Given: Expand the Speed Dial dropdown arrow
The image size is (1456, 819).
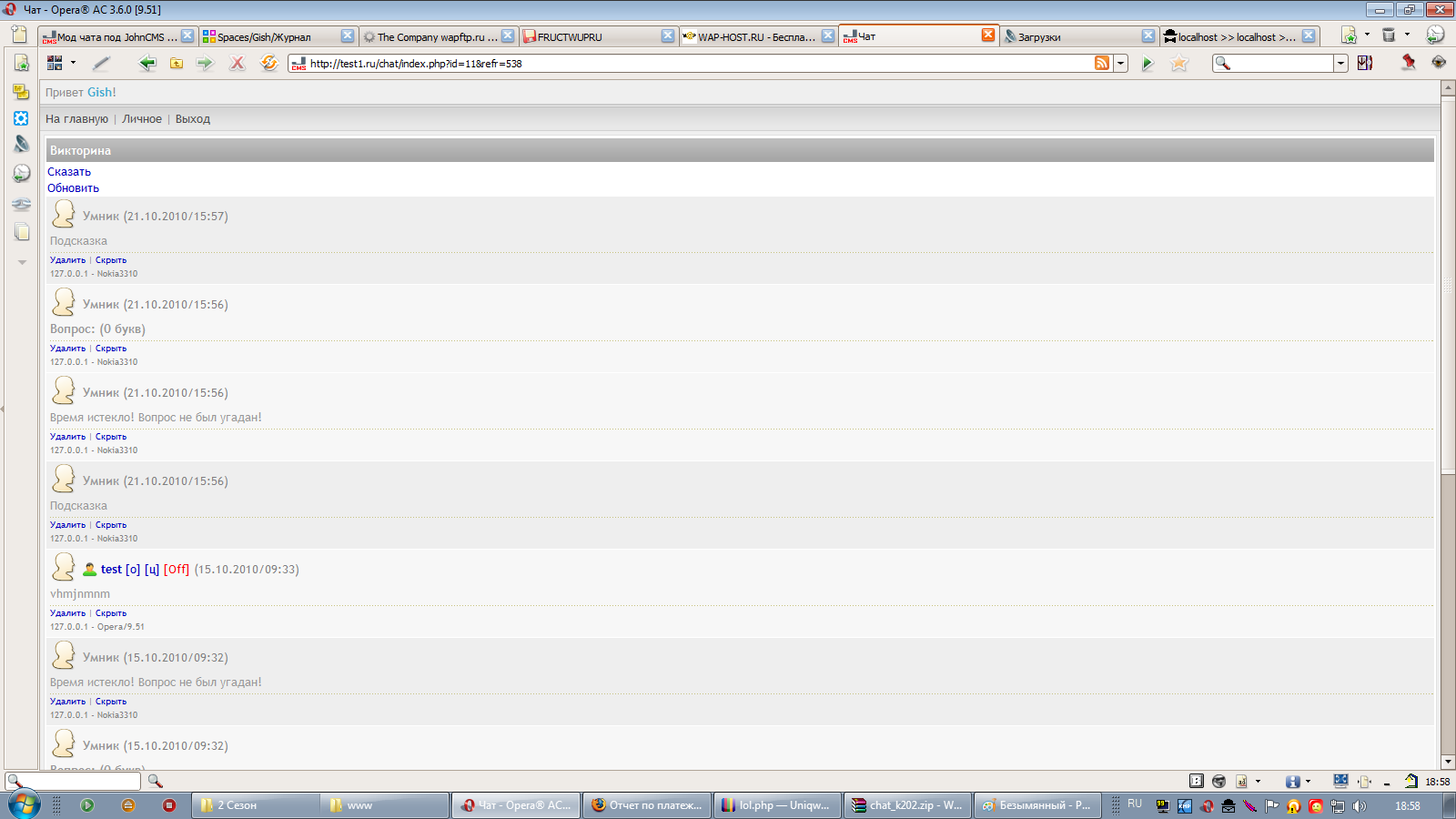Looking at the screenshot, I should point(73,63).
